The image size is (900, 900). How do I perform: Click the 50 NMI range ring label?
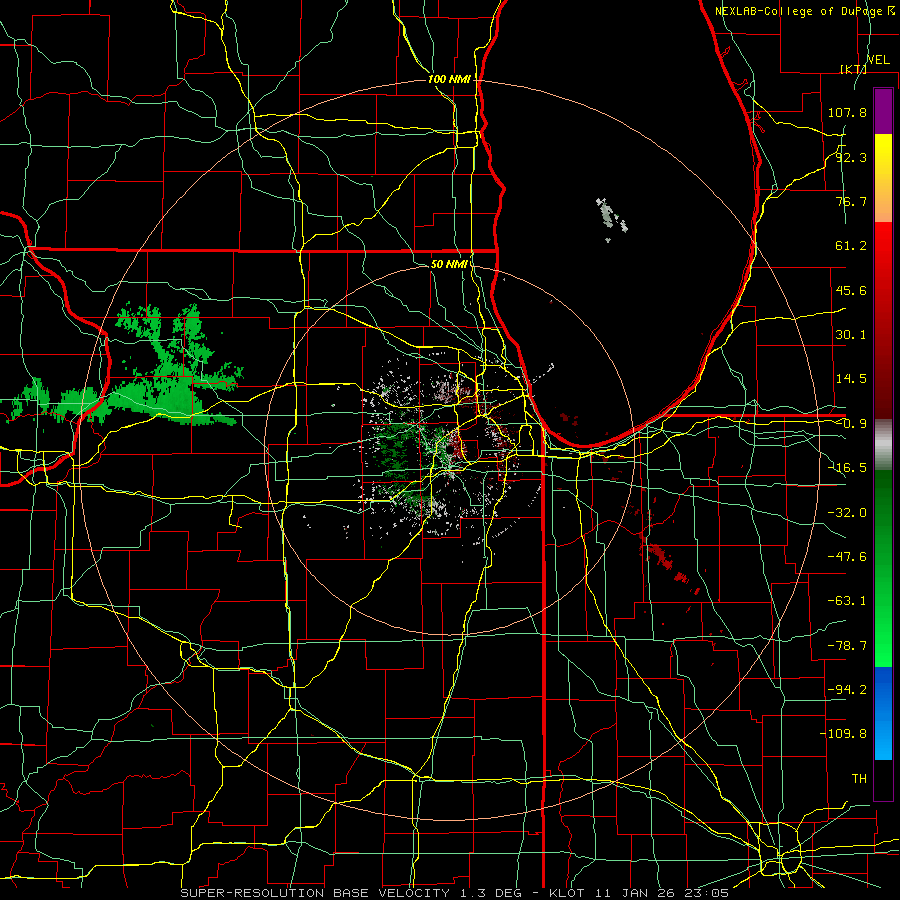449,264
